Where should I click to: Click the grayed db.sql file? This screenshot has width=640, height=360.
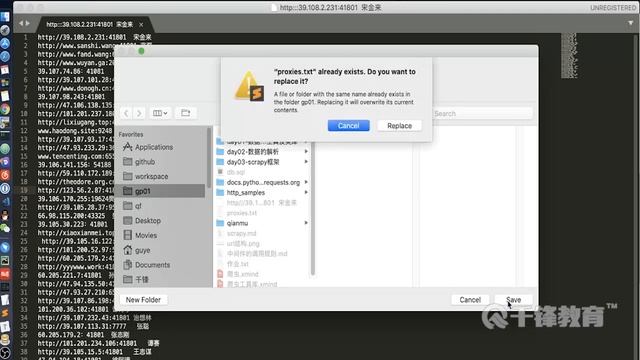tap(235, 172)
